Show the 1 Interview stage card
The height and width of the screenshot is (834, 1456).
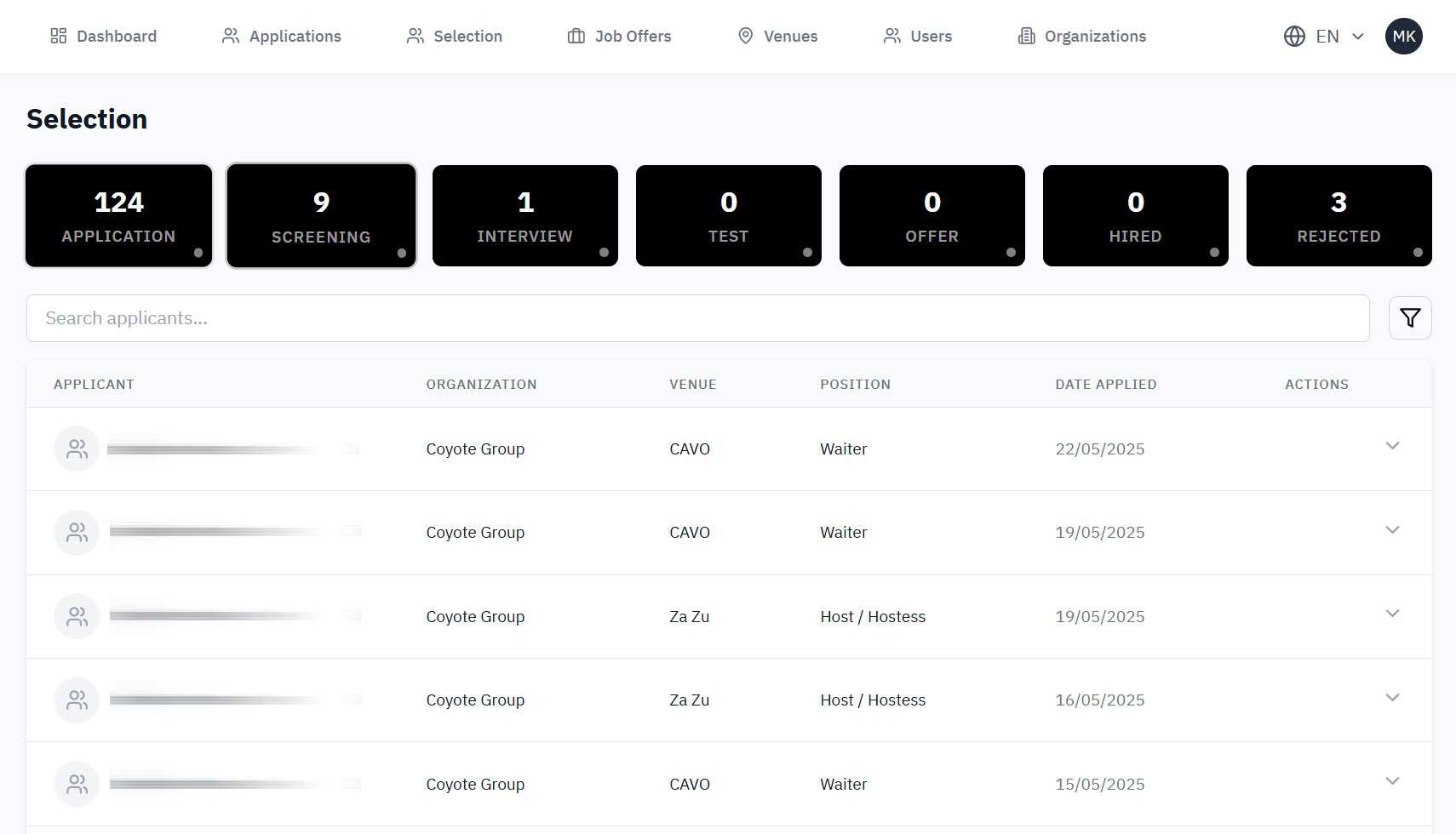525,215
